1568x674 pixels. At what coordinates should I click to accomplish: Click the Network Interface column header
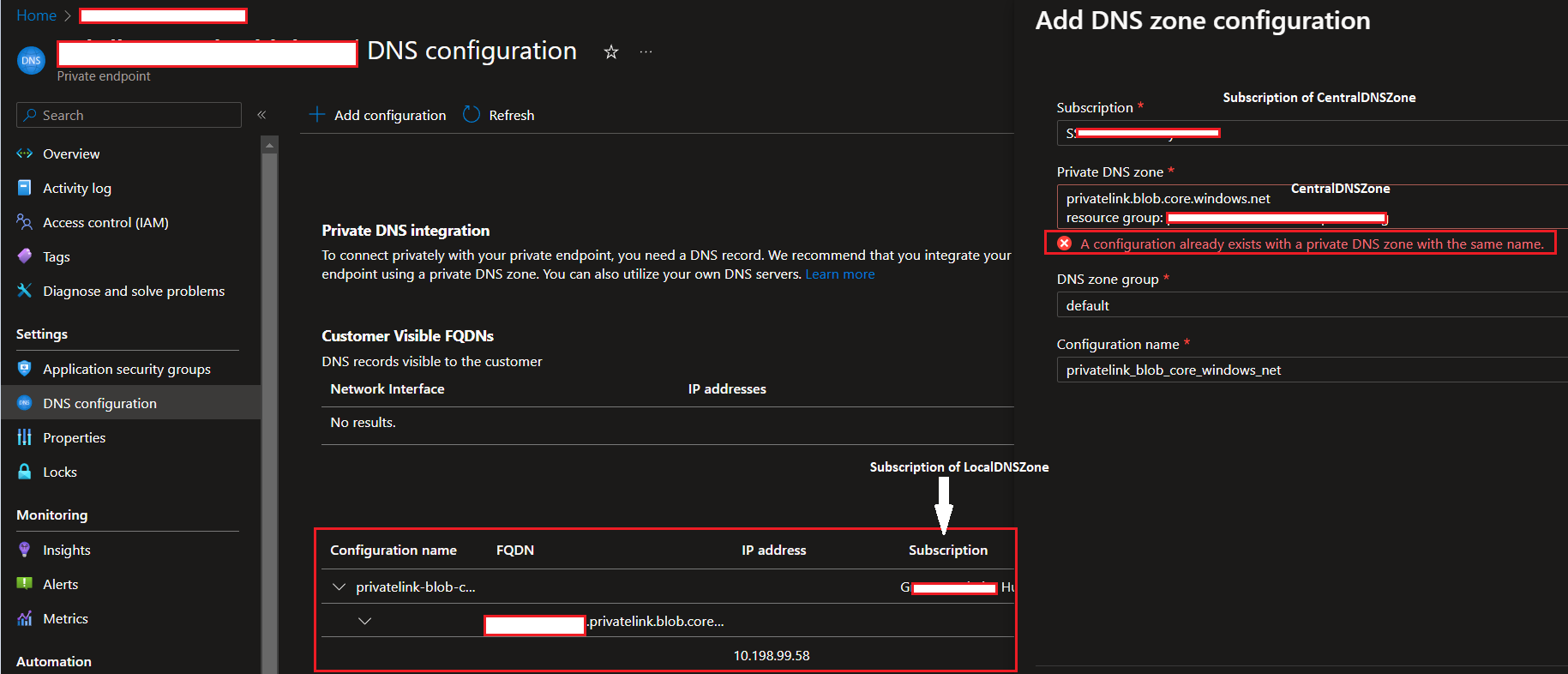[387, 389]
